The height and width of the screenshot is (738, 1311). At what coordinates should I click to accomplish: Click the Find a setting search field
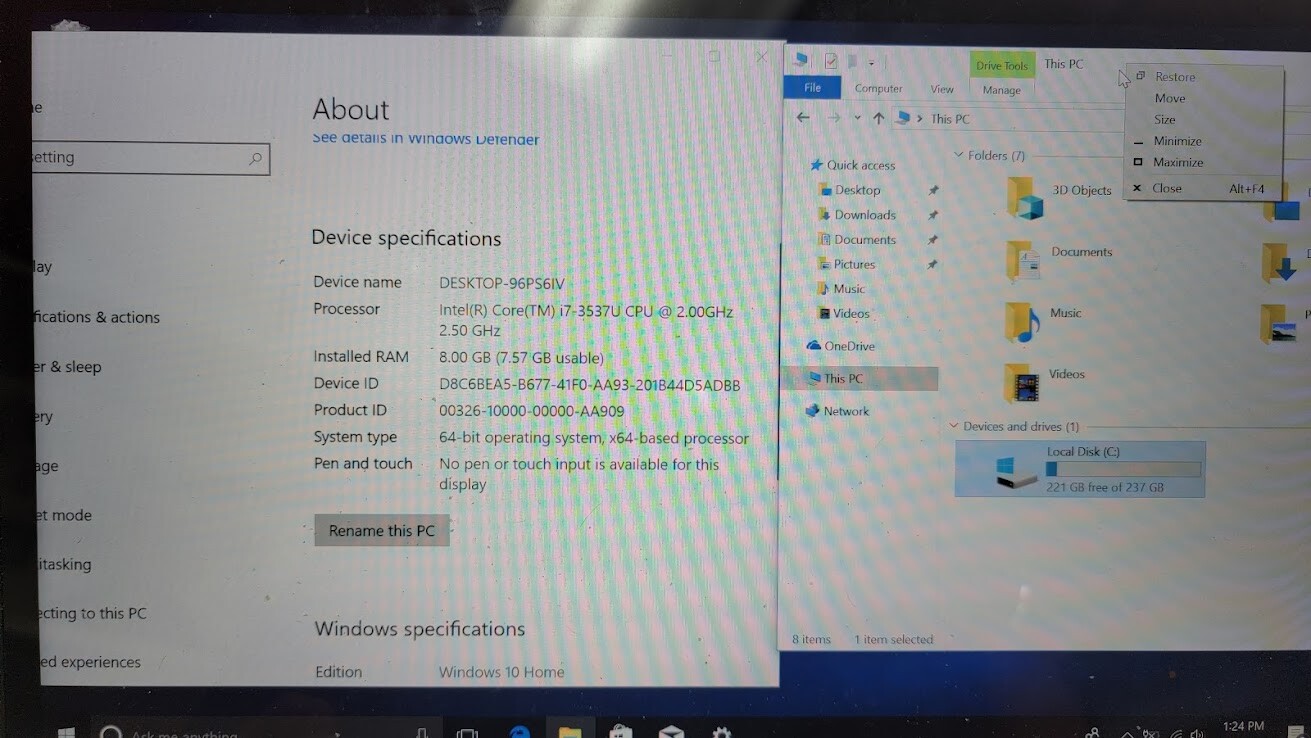[150, 158]
